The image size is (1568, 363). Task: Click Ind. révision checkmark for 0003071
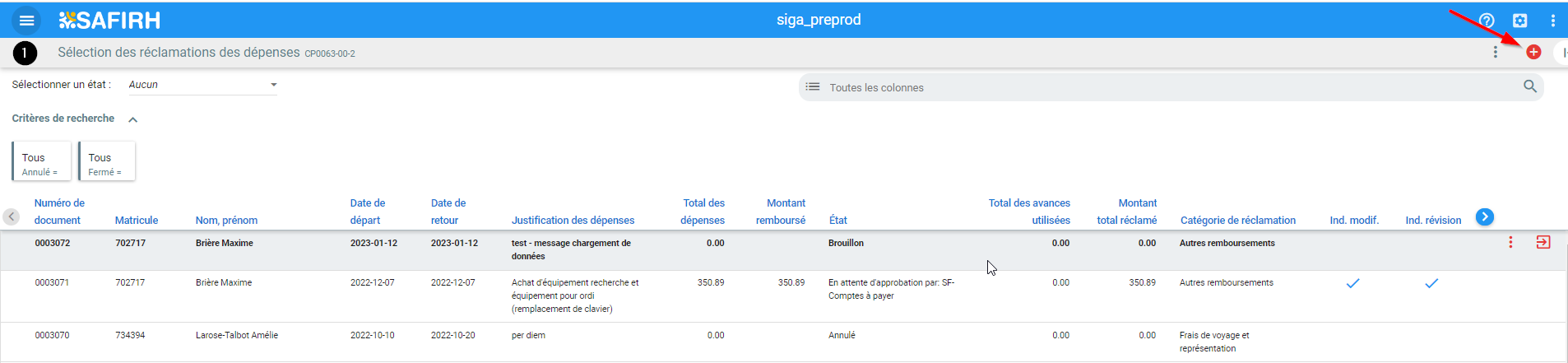[x=1431, y=283]
